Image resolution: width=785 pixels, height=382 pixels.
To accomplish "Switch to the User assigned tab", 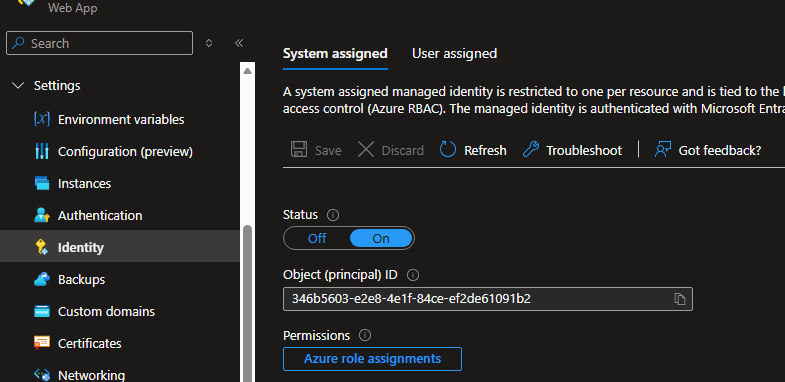I will click(454, 53).
